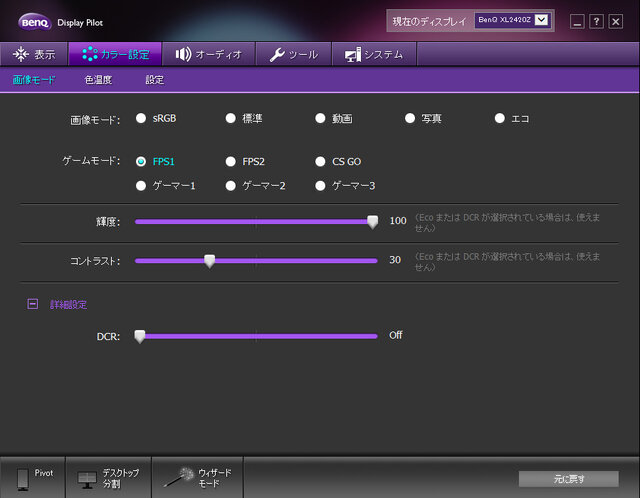Image resolution: width=640 pixels, height=498 pixels.
Task: Open the デスクトップ分割 desktop partition
Action: [109, 478]
